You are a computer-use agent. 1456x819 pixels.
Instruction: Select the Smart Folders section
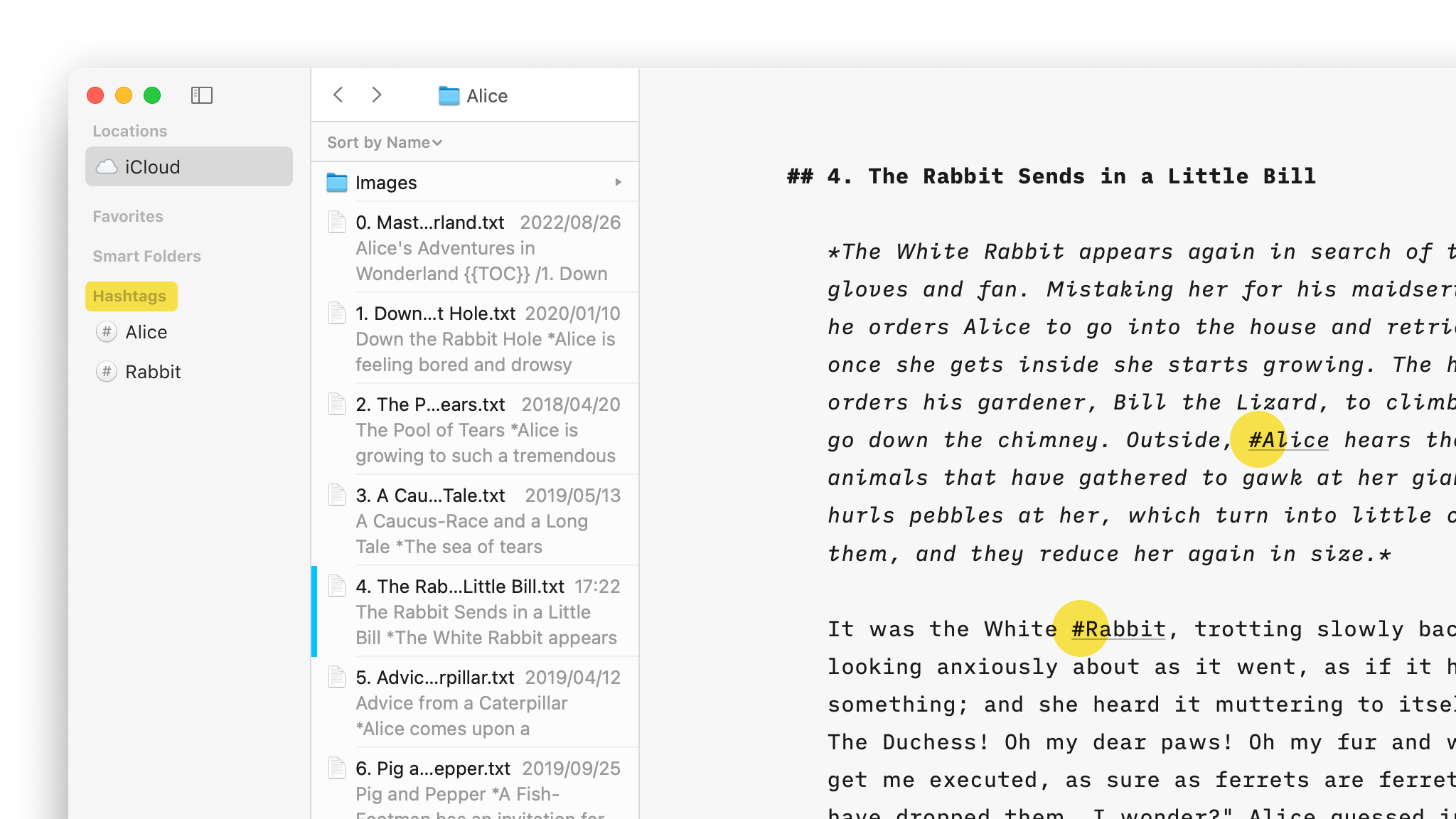146,256
